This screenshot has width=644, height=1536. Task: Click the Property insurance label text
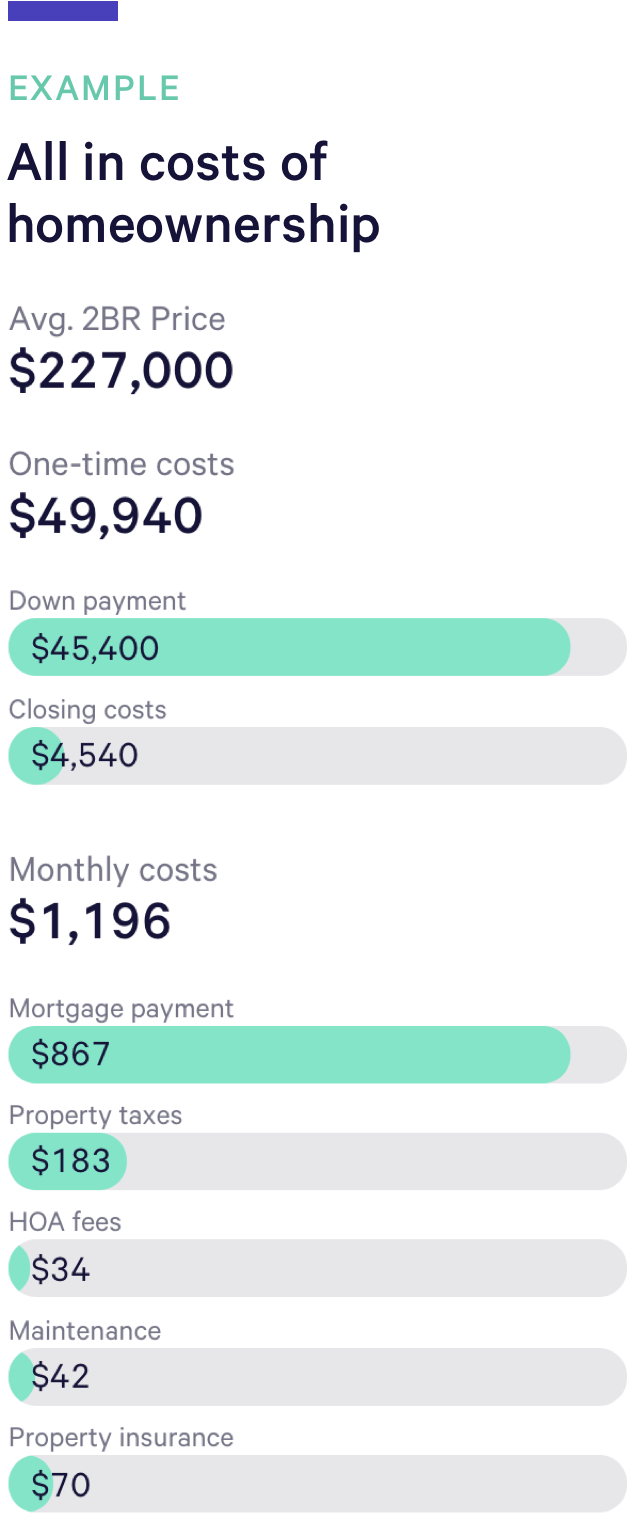coord(121,1438)
